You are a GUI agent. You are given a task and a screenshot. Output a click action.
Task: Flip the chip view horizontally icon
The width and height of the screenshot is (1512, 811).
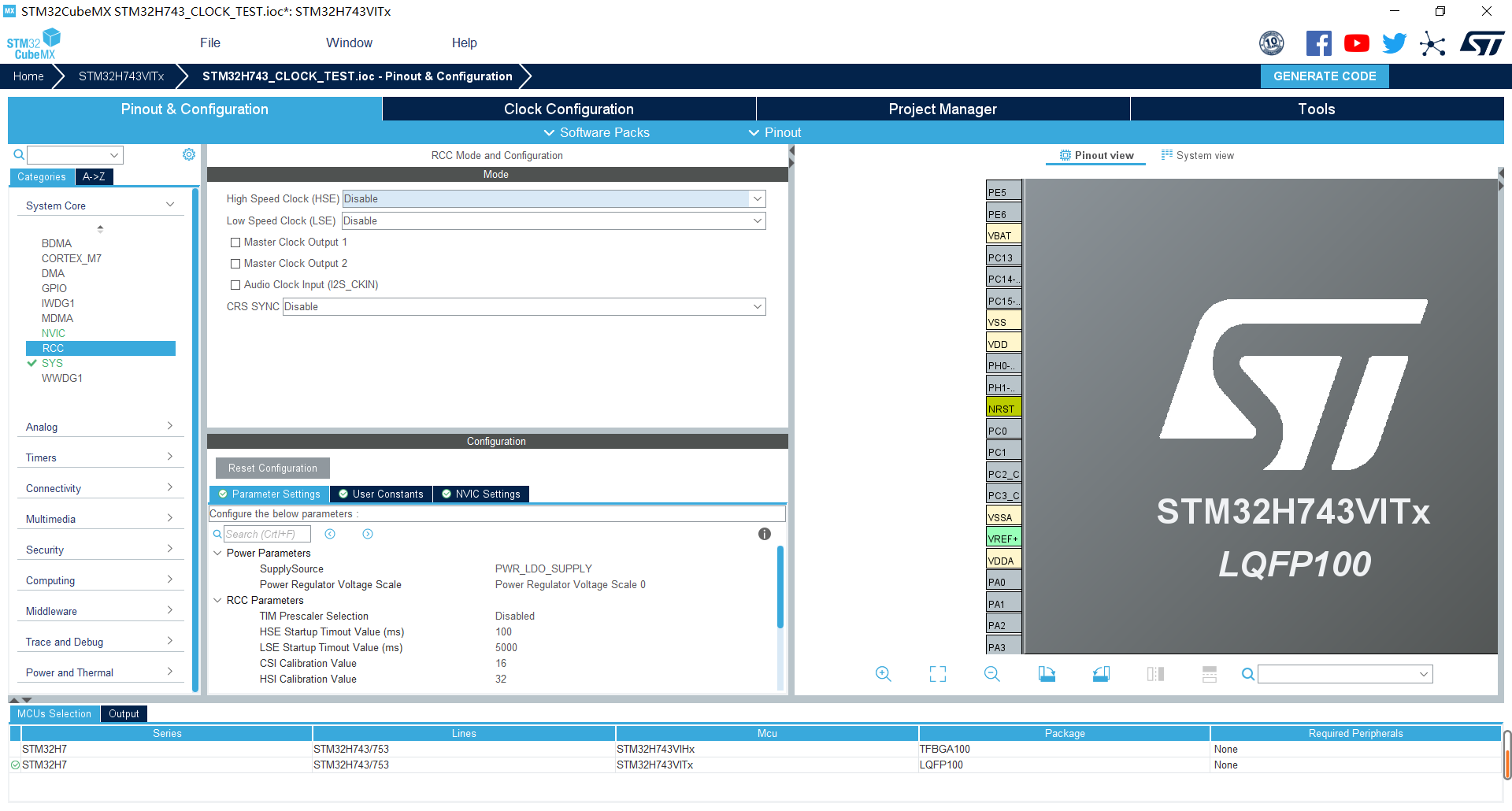click(1155, 674)
